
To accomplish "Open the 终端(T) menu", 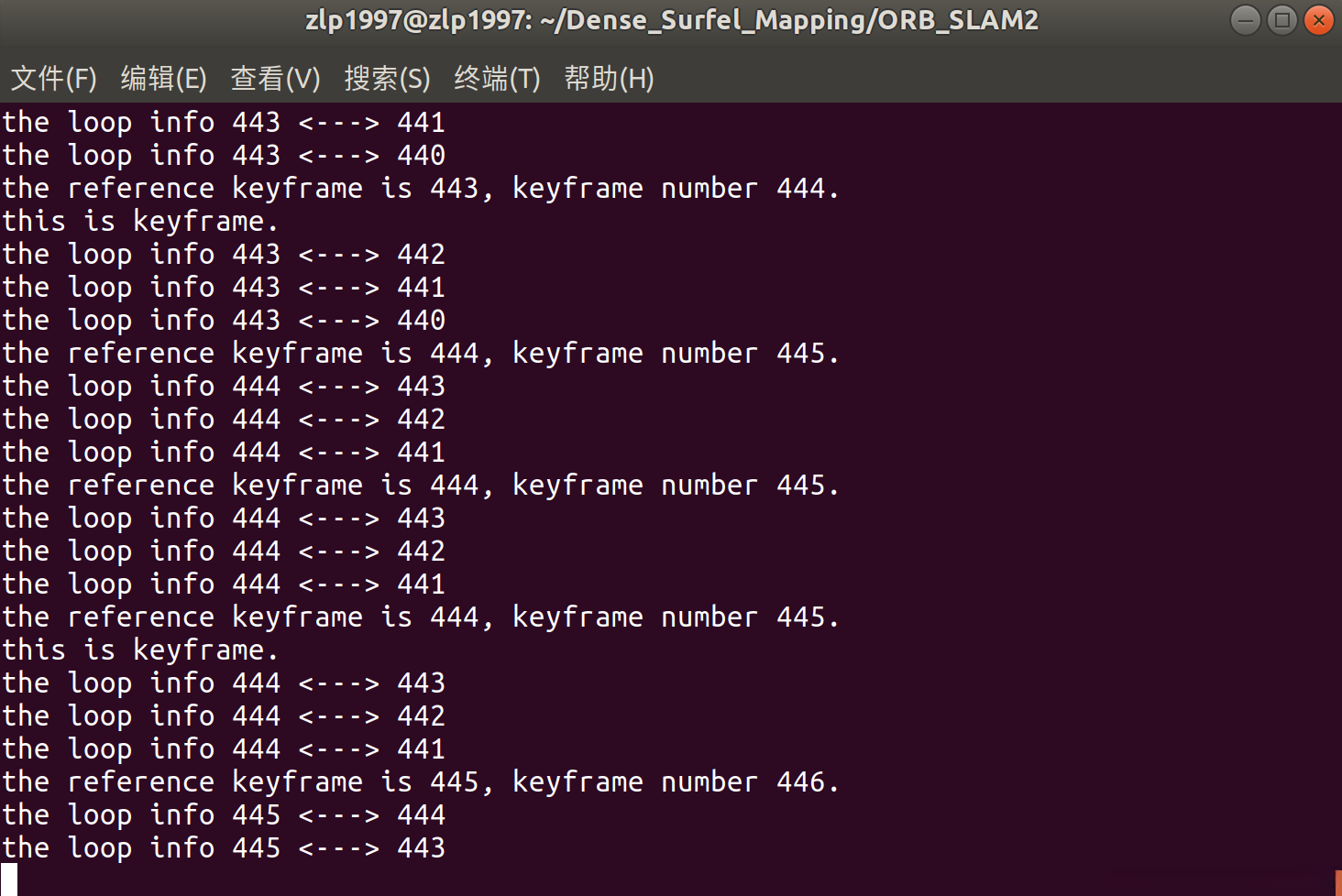I will [x=497, y=79].
